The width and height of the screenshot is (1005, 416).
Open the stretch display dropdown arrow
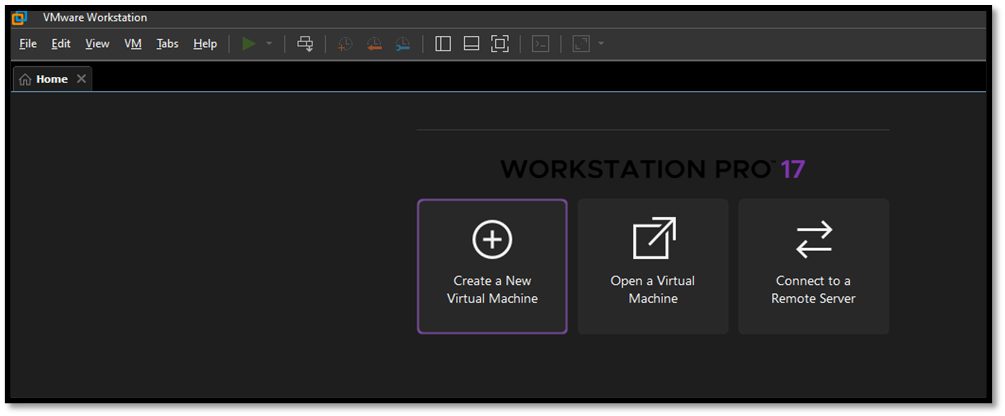coord(601,44)
